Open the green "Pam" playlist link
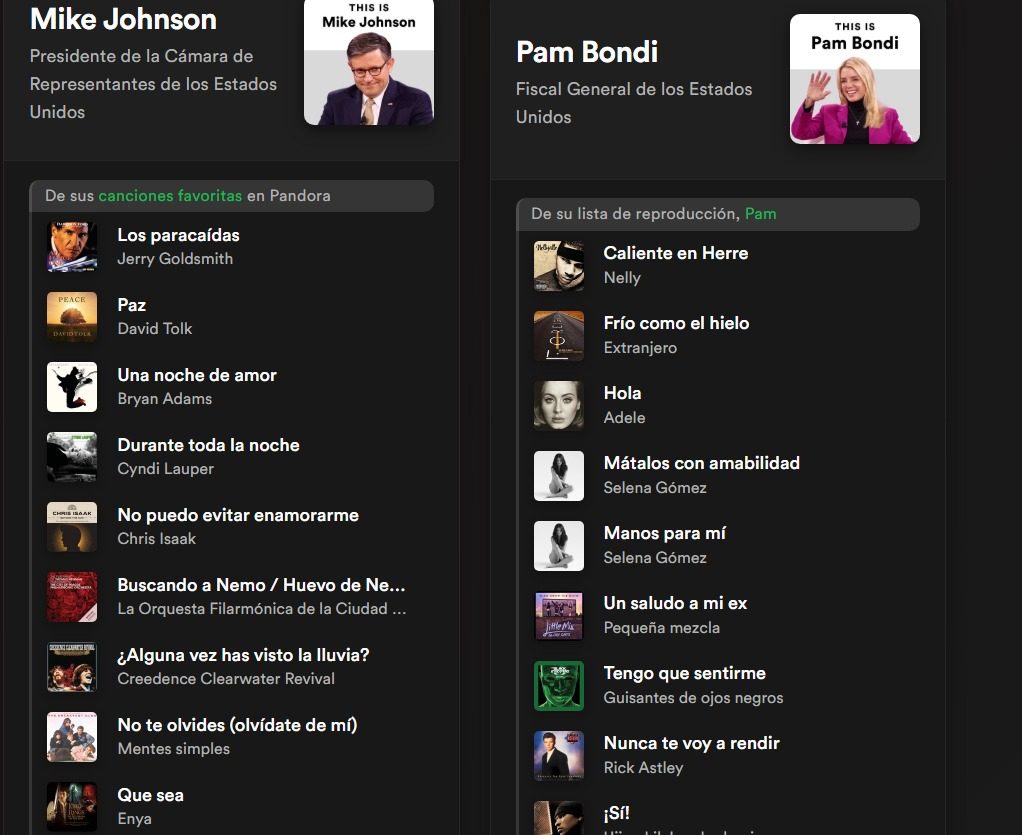 [x=760, y=214]
